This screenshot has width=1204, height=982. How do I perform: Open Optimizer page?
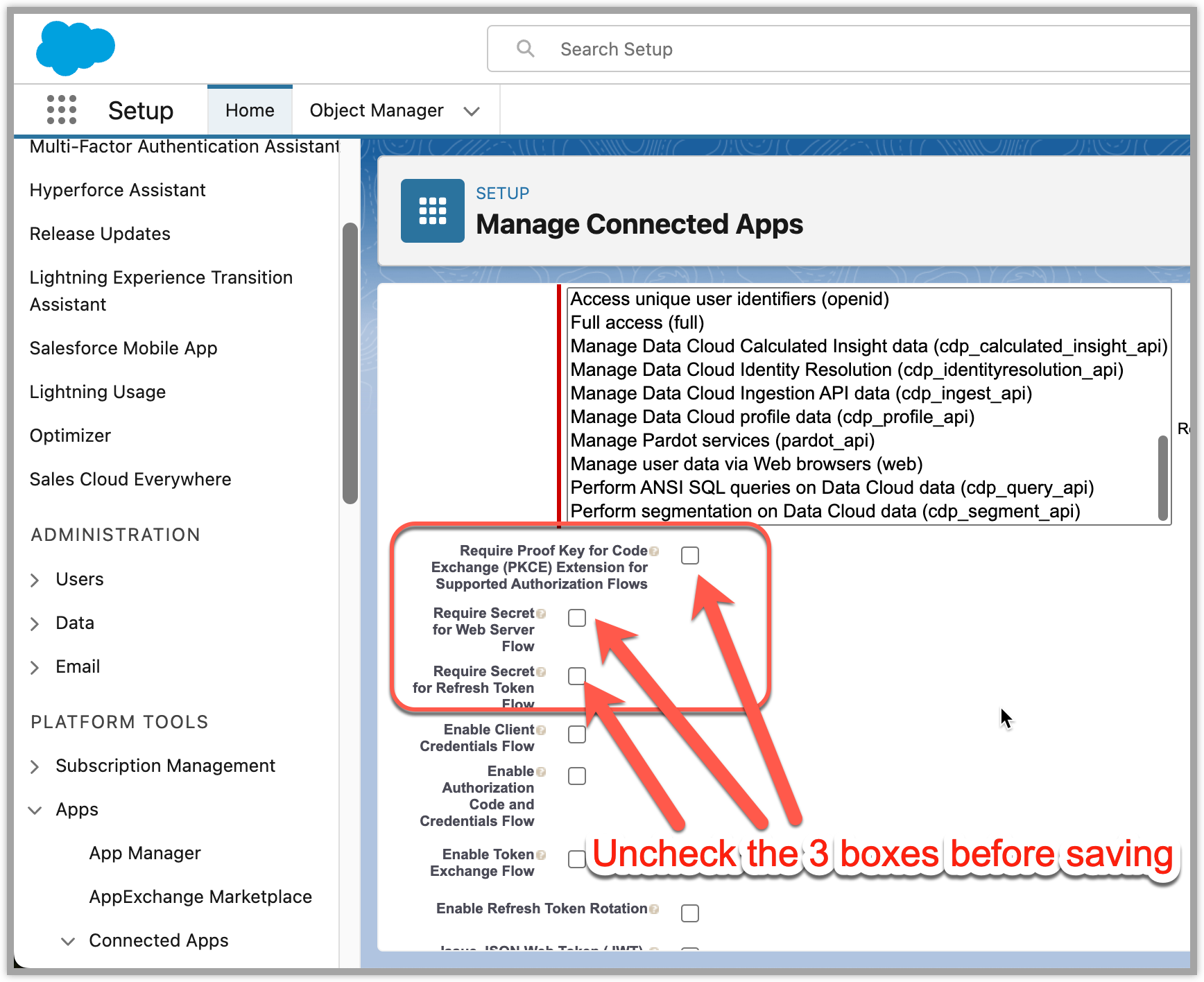(x=70, y=436)
